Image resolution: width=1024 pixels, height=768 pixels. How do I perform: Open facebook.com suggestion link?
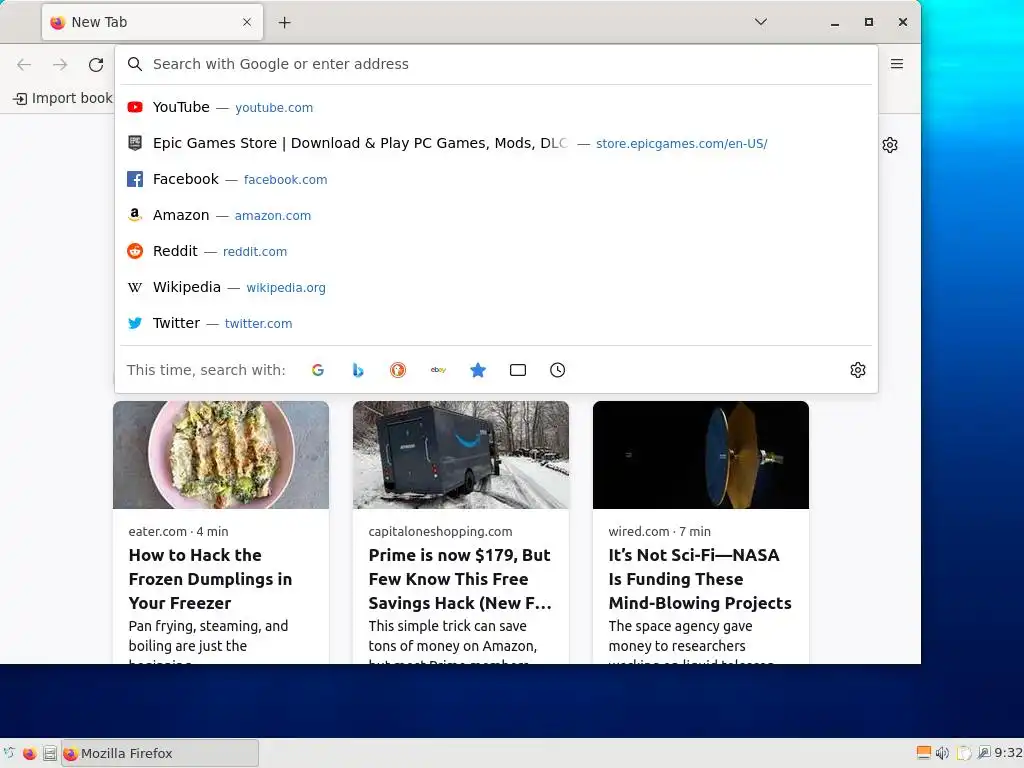click(285, 180)
